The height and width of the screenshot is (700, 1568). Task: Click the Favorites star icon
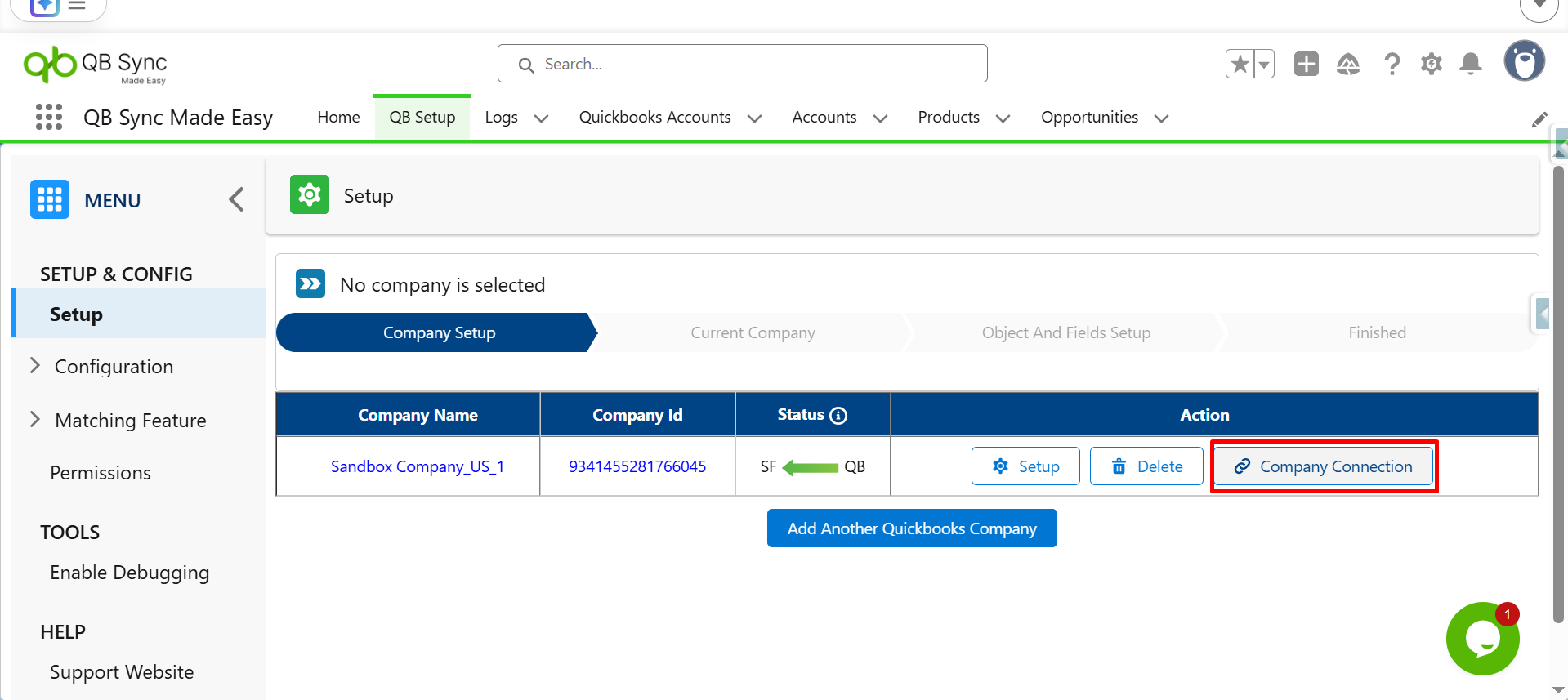[x=1240, y=64]
